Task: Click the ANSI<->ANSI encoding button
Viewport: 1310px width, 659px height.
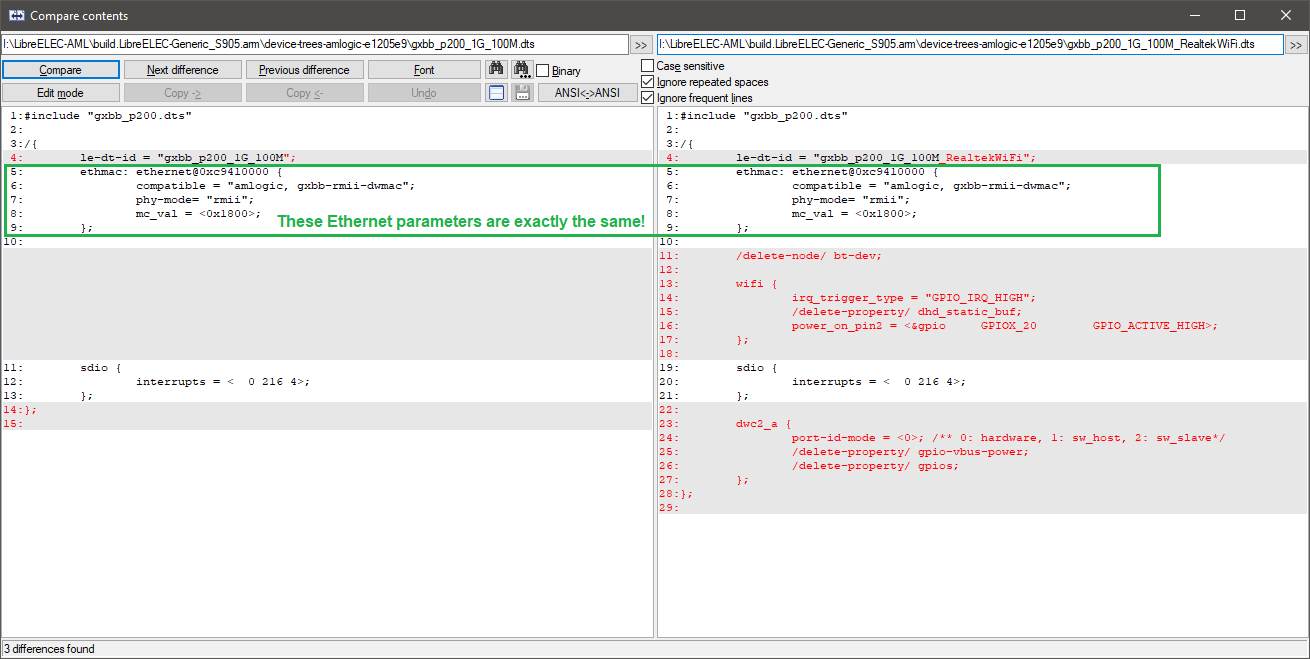Action: pos(587,93)
